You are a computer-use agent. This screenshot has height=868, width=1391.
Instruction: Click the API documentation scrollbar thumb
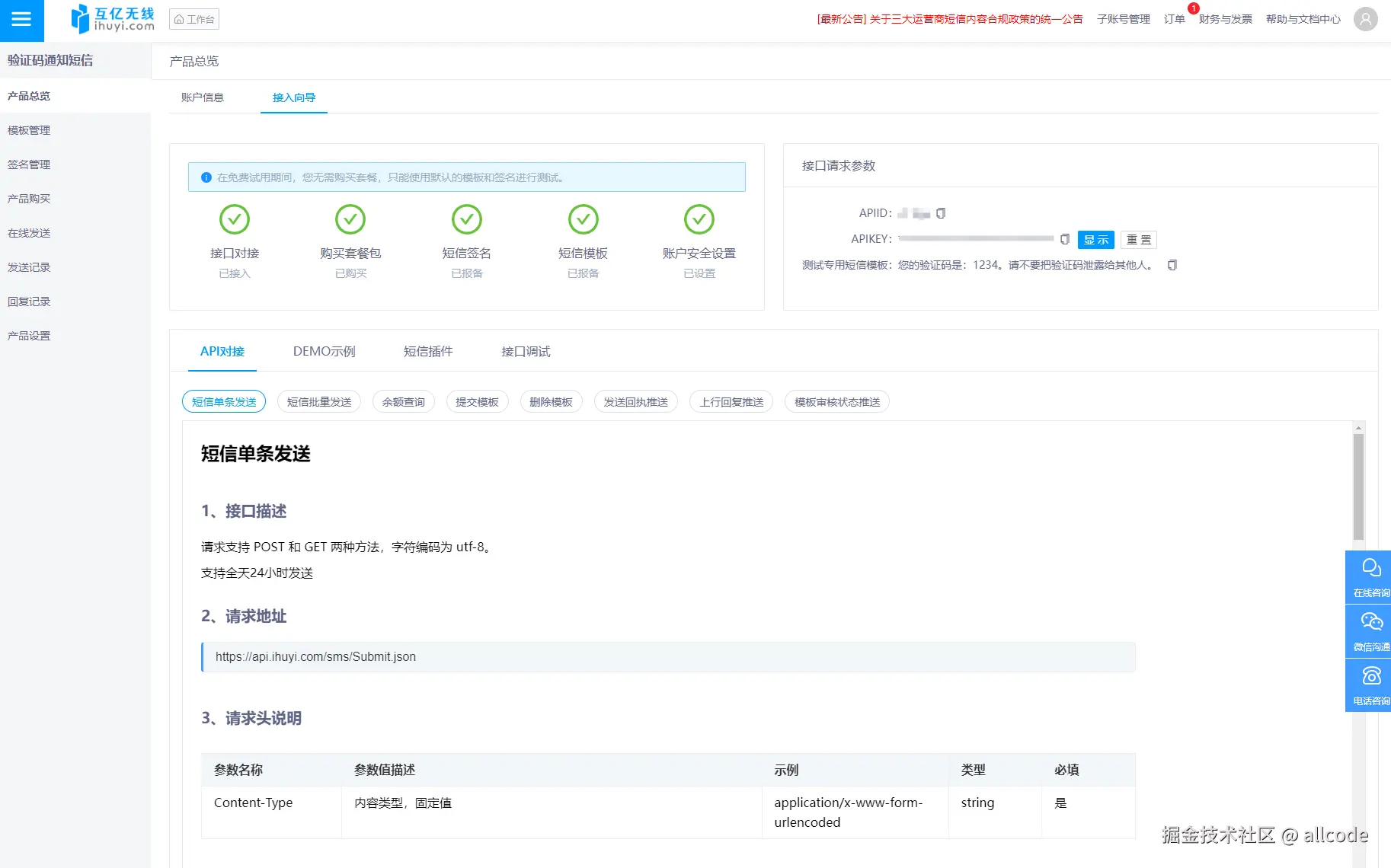[x=1358, y=487]
